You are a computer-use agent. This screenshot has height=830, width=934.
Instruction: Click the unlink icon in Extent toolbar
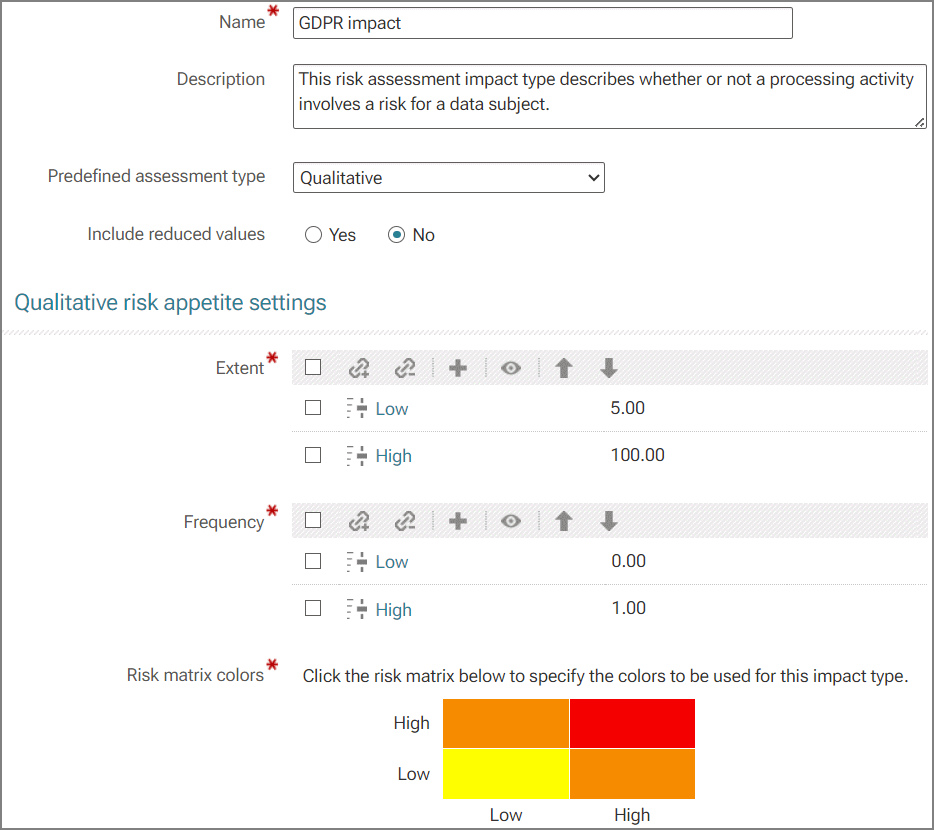(405, 368)
